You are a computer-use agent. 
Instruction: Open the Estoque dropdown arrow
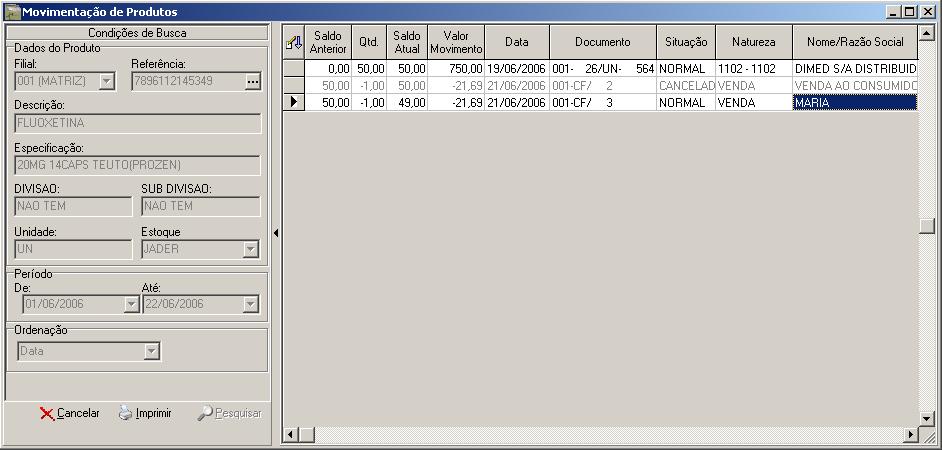(251, 249)
